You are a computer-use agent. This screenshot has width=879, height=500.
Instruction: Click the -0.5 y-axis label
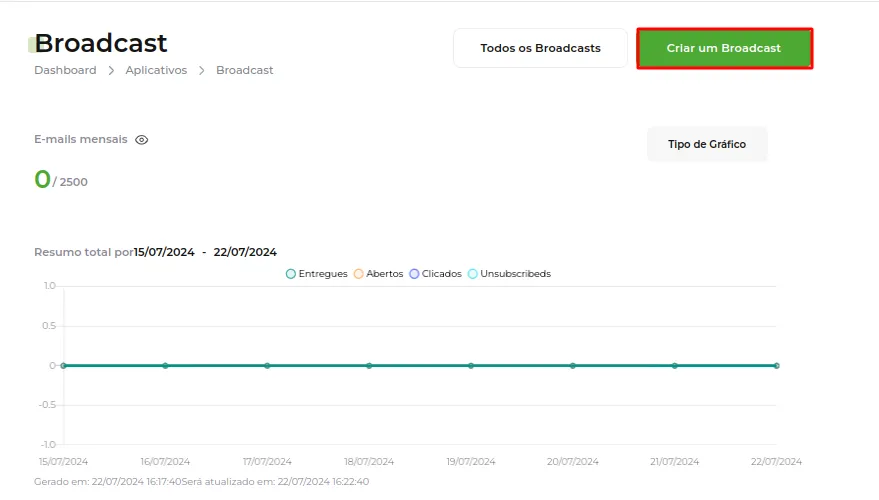pyautogui.click(x=47, y=405)
